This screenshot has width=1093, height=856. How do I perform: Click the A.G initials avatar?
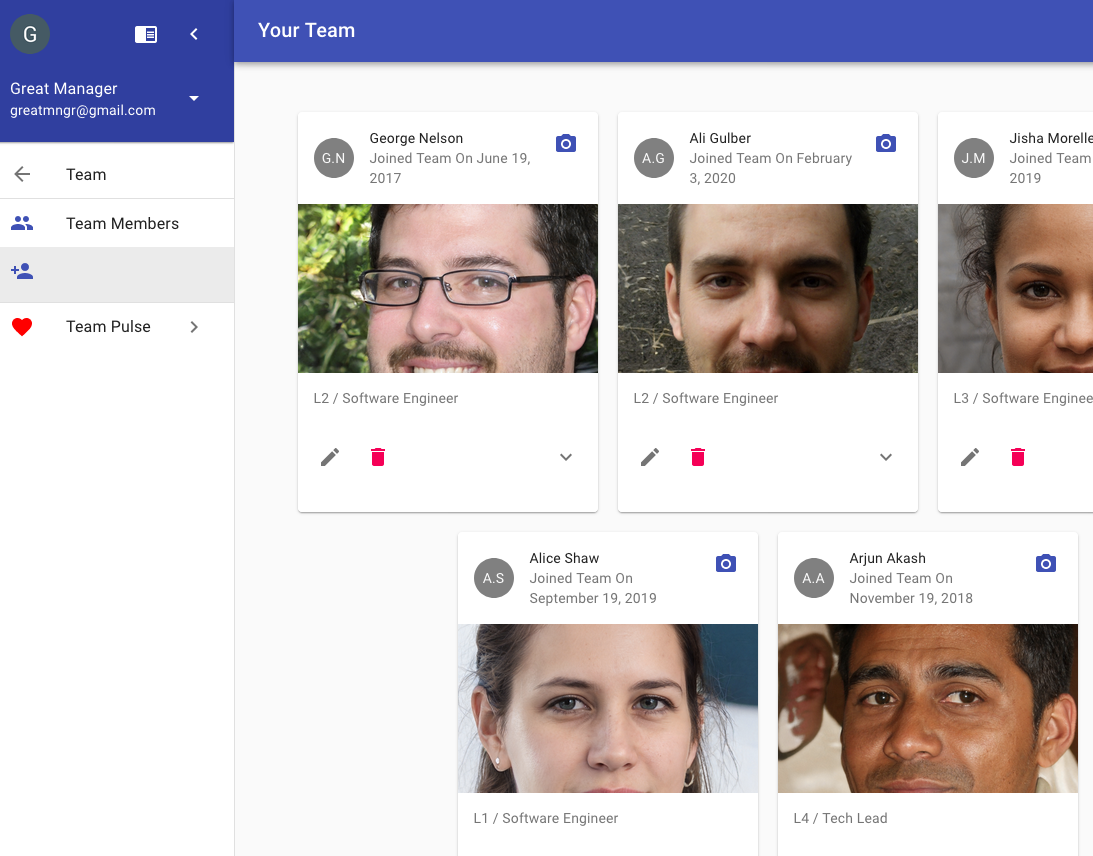click(654, 158)
